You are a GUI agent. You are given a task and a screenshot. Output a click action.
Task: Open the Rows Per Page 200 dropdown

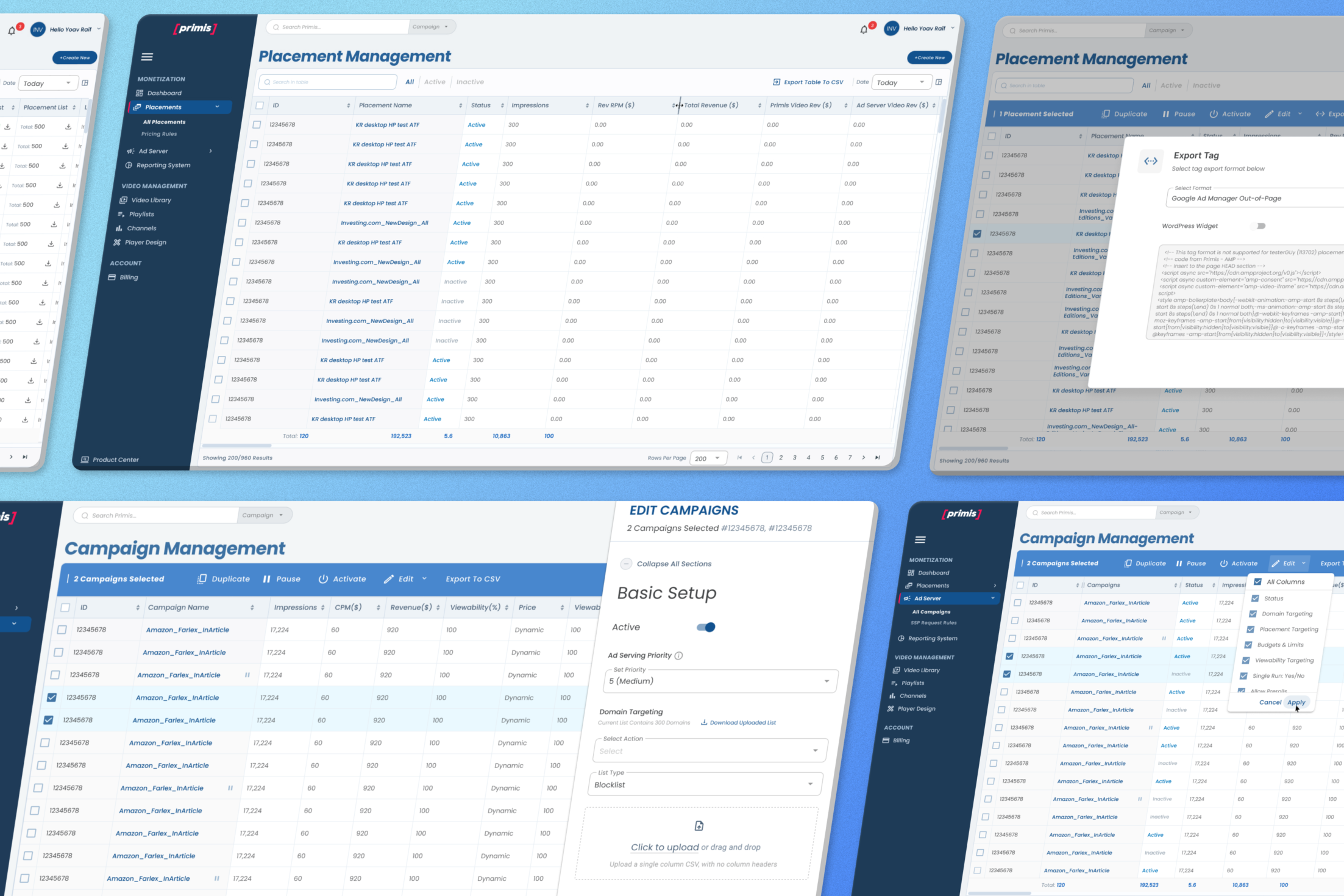tap(708, 458)
